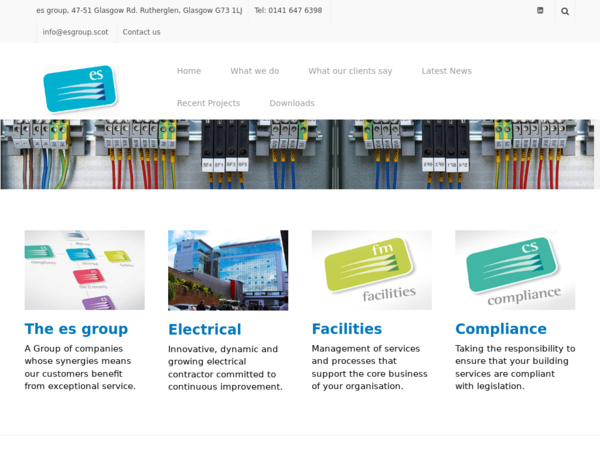Click the text 'A Group of companies'
600x450 pixels.
73,349
